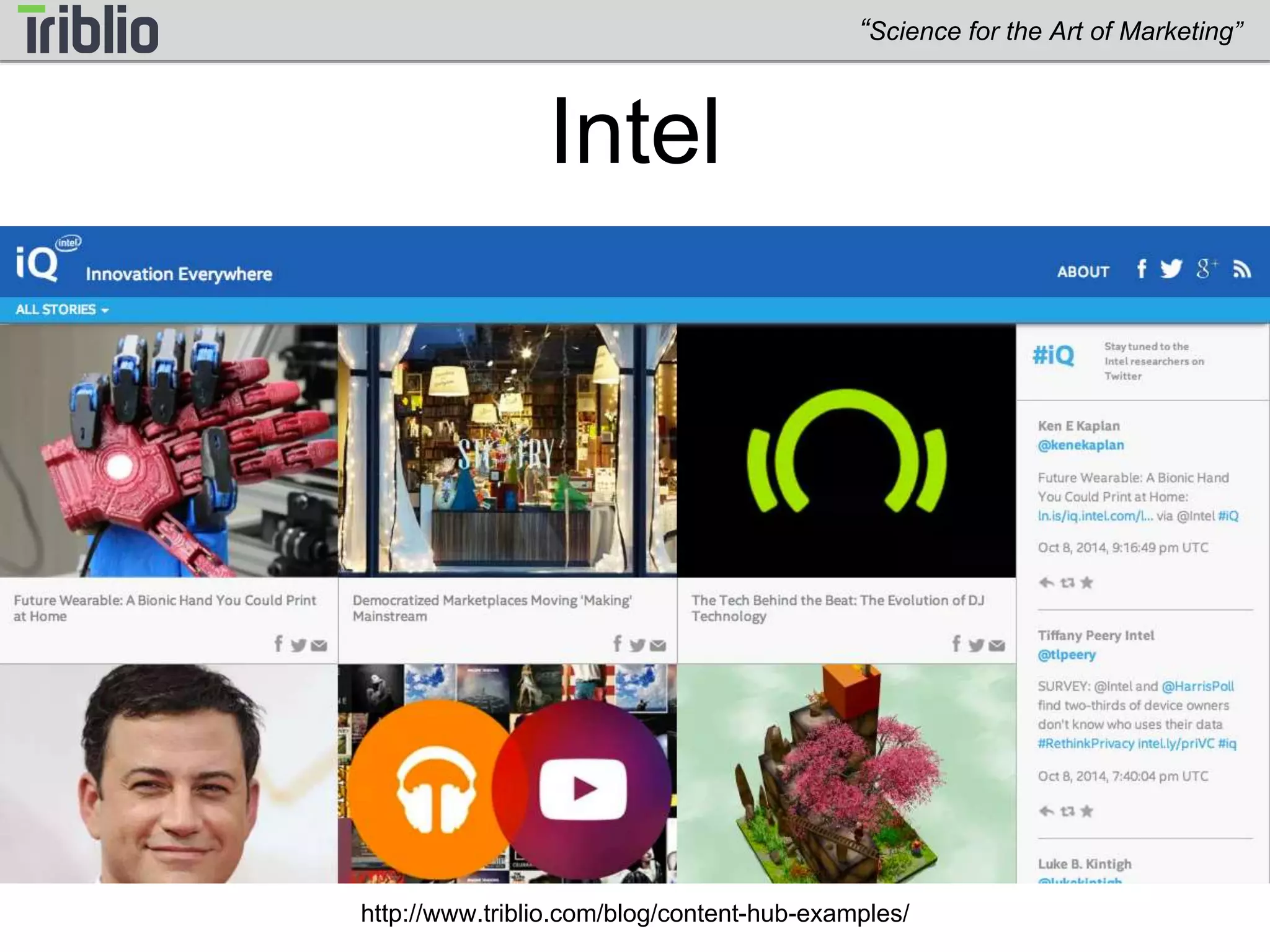Open Intel's Twitter page from the header icon
The image size is (1270, 952).
point(1171,269)
